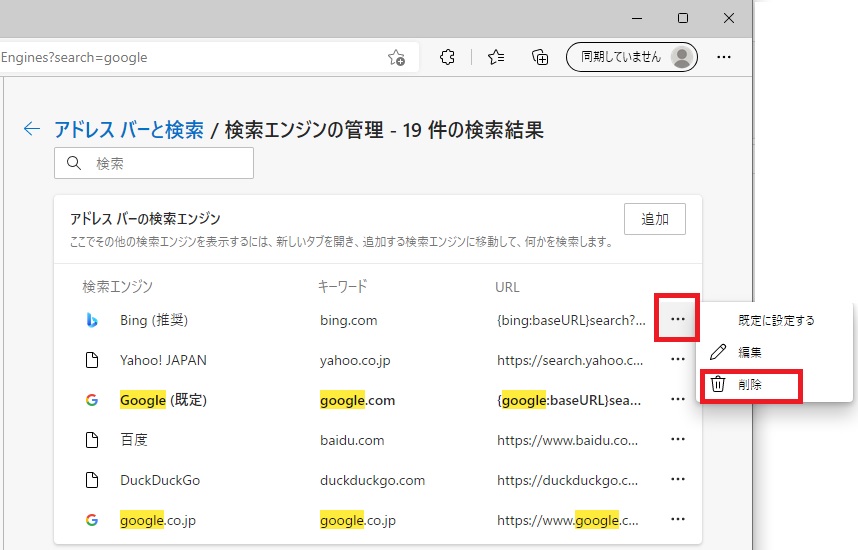This screenshot has height=550, width=858.
Task: Click the キーワード column header
Action: [x=343, y=286]
